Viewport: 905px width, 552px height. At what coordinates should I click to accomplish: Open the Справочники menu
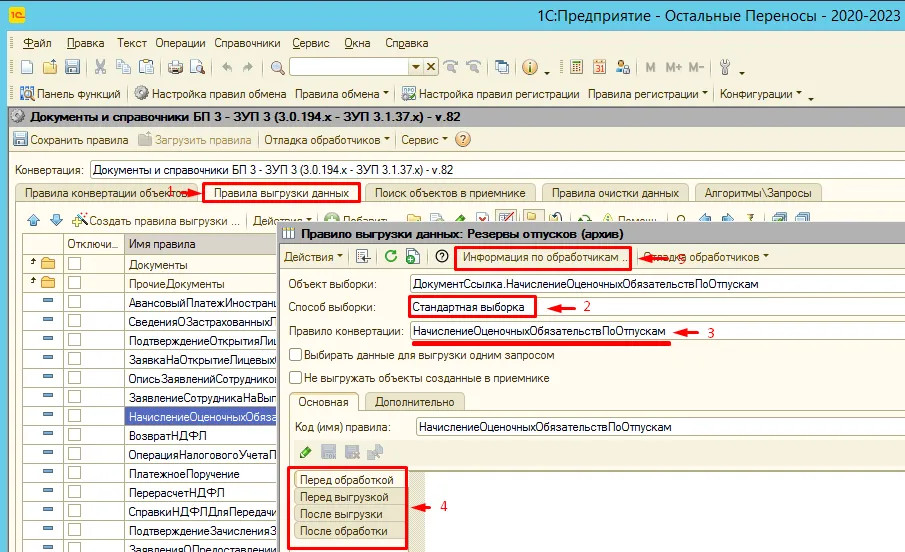(x=247, y=43)
